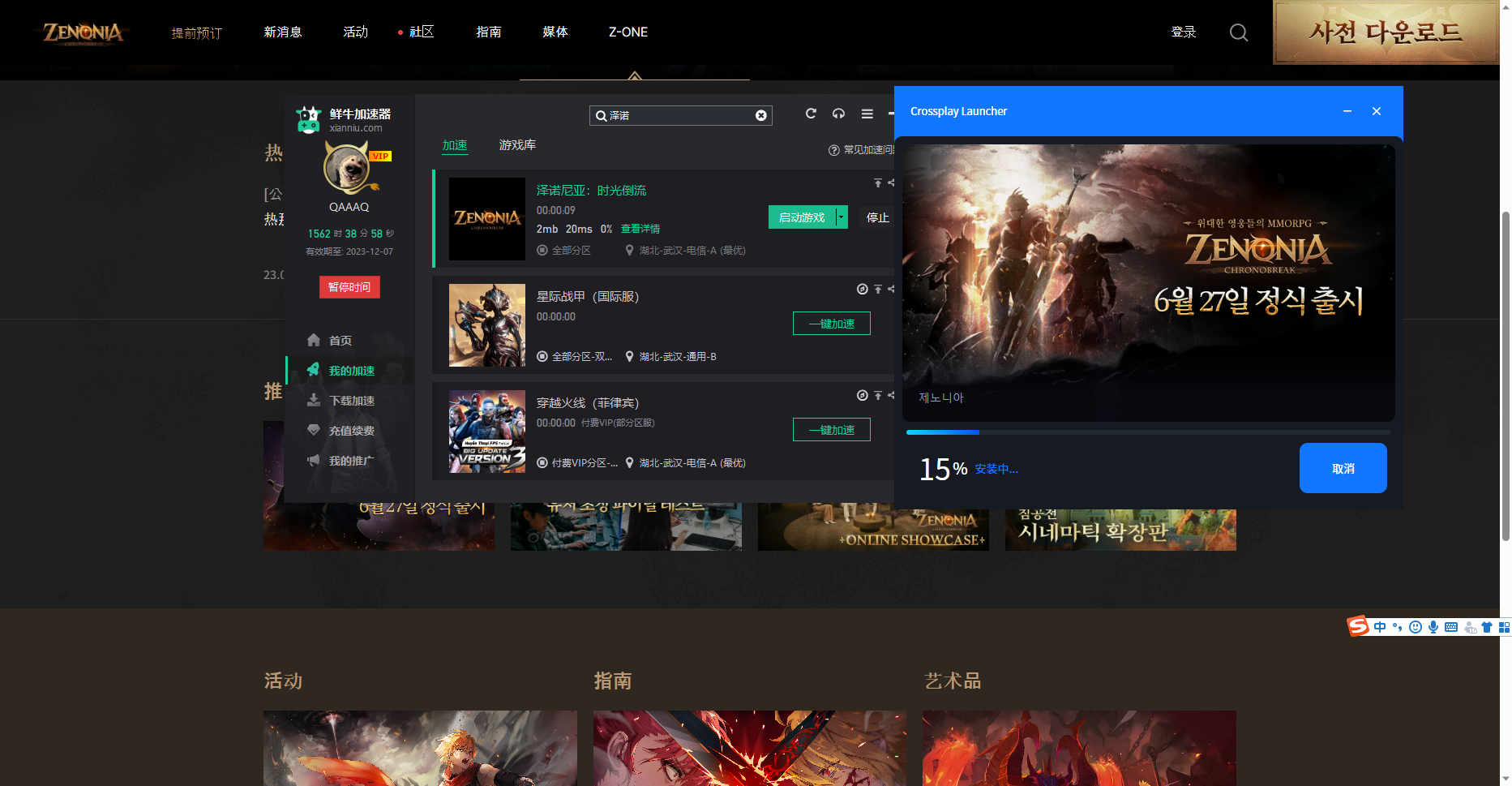Viewport: 1512px width, 786px height.
Task: Open ONLINE SHOWCASE thumbnail
Action: [873, 526]
